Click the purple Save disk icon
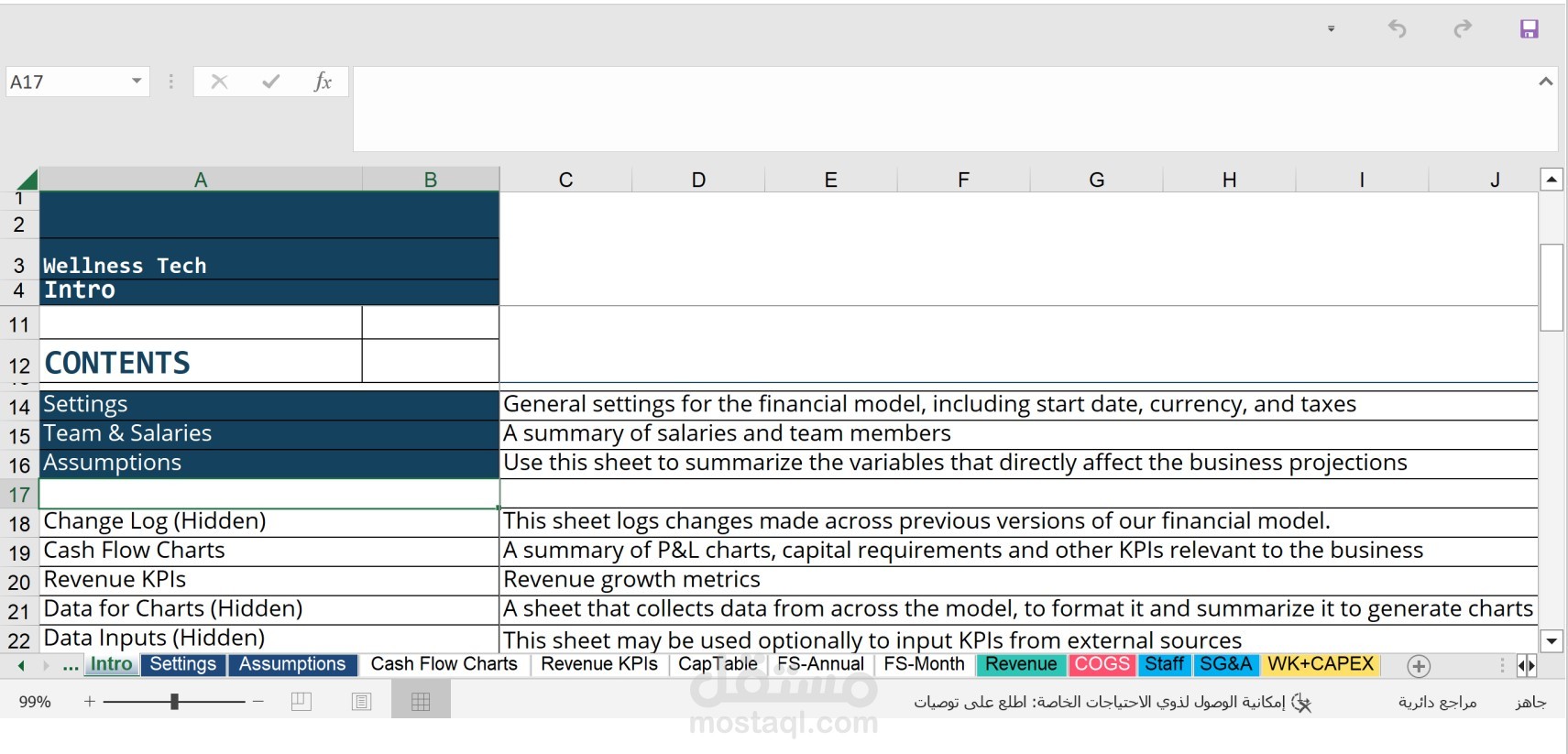Screen dimensions: 1568x754 pos(1529,29)
